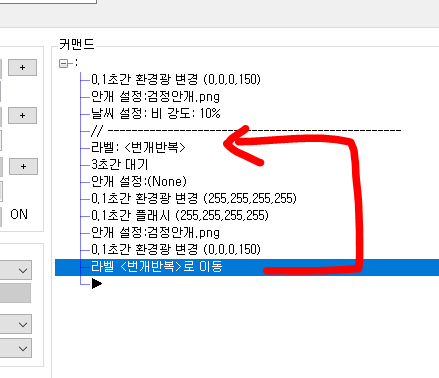Click the + button nearest the ON label
Image resolution: width=439 pixels, height=378 pixels.
click(x=23, y=166)
